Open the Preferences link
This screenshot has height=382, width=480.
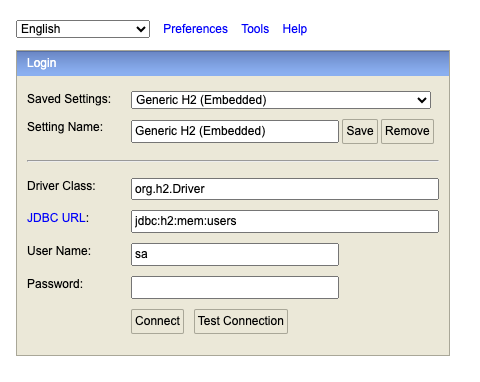click(195, 29)
